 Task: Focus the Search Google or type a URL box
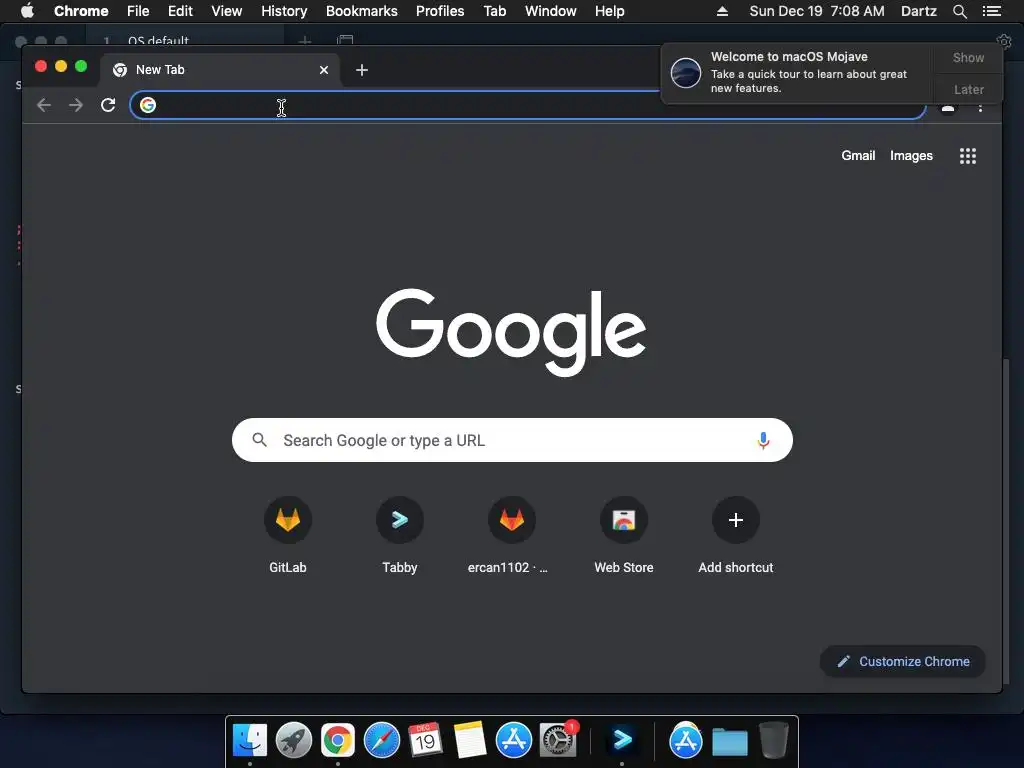[512, 440]
